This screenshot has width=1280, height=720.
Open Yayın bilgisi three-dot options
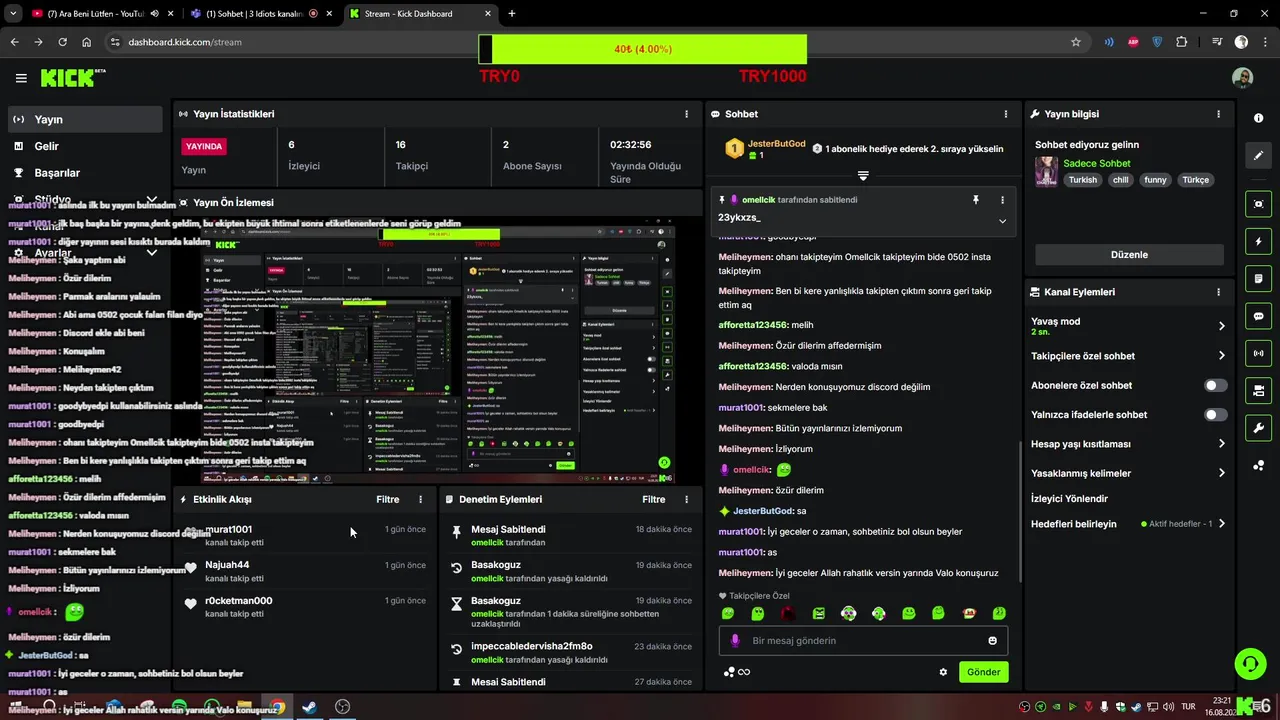[1218, 114]
